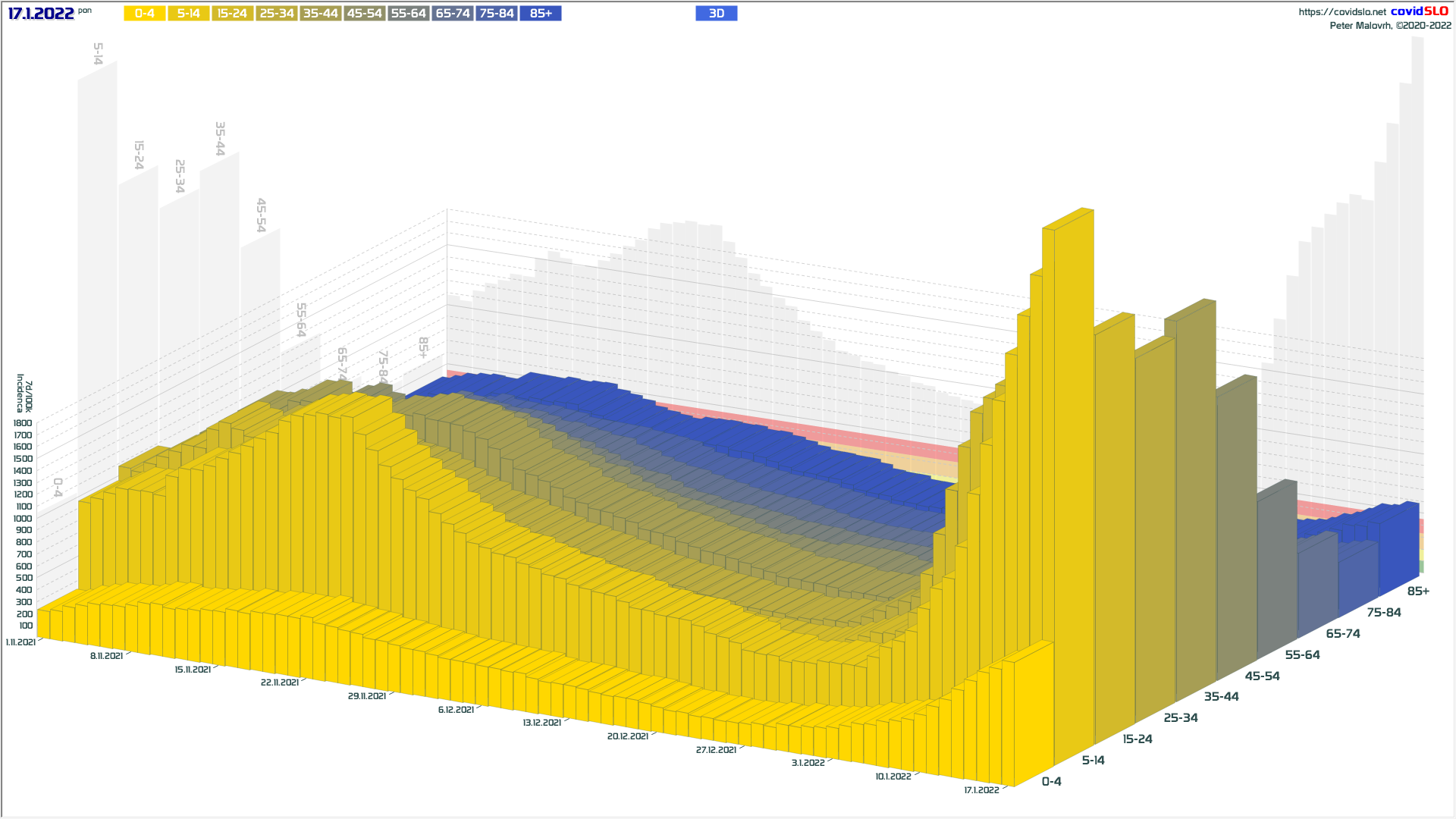
Task: Click the 25-34 legend color swatch
Action: coord(276,14)
